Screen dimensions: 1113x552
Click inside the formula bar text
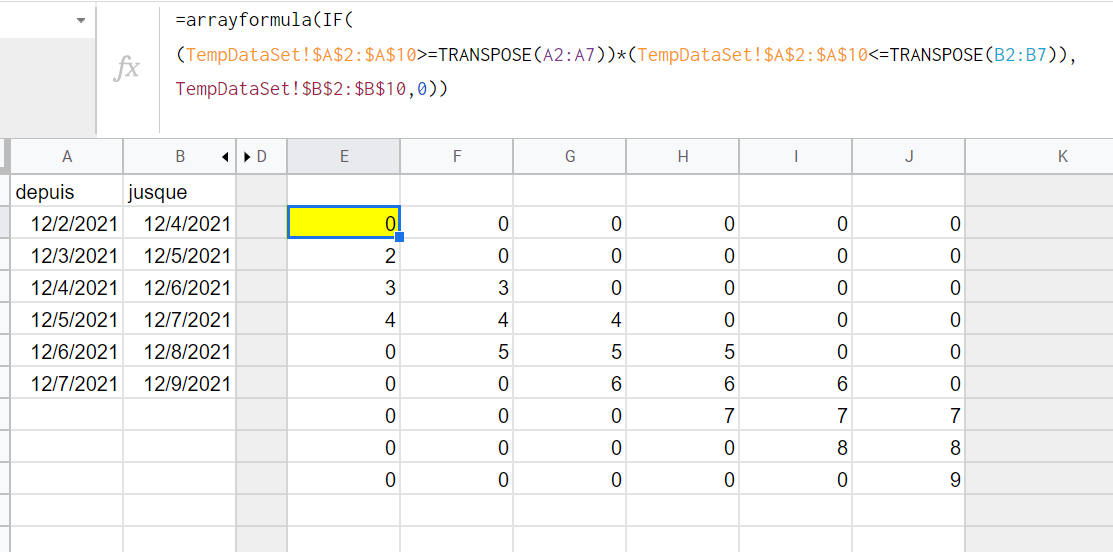coord(625,55)
